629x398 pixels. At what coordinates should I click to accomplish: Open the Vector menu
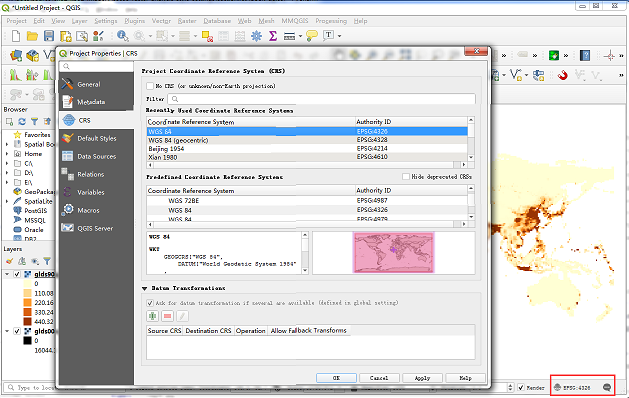161,21
